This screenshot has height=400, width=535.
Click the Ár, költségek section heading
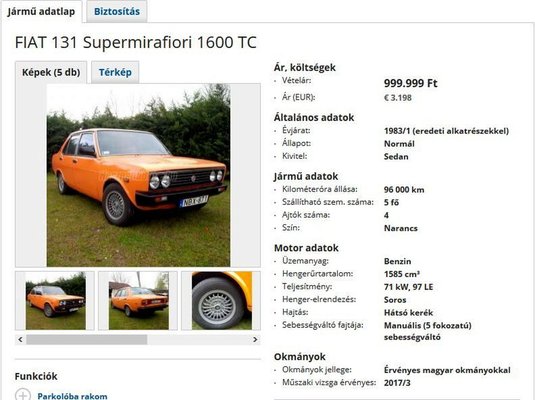pyautogui.click(x=305, y=68)
